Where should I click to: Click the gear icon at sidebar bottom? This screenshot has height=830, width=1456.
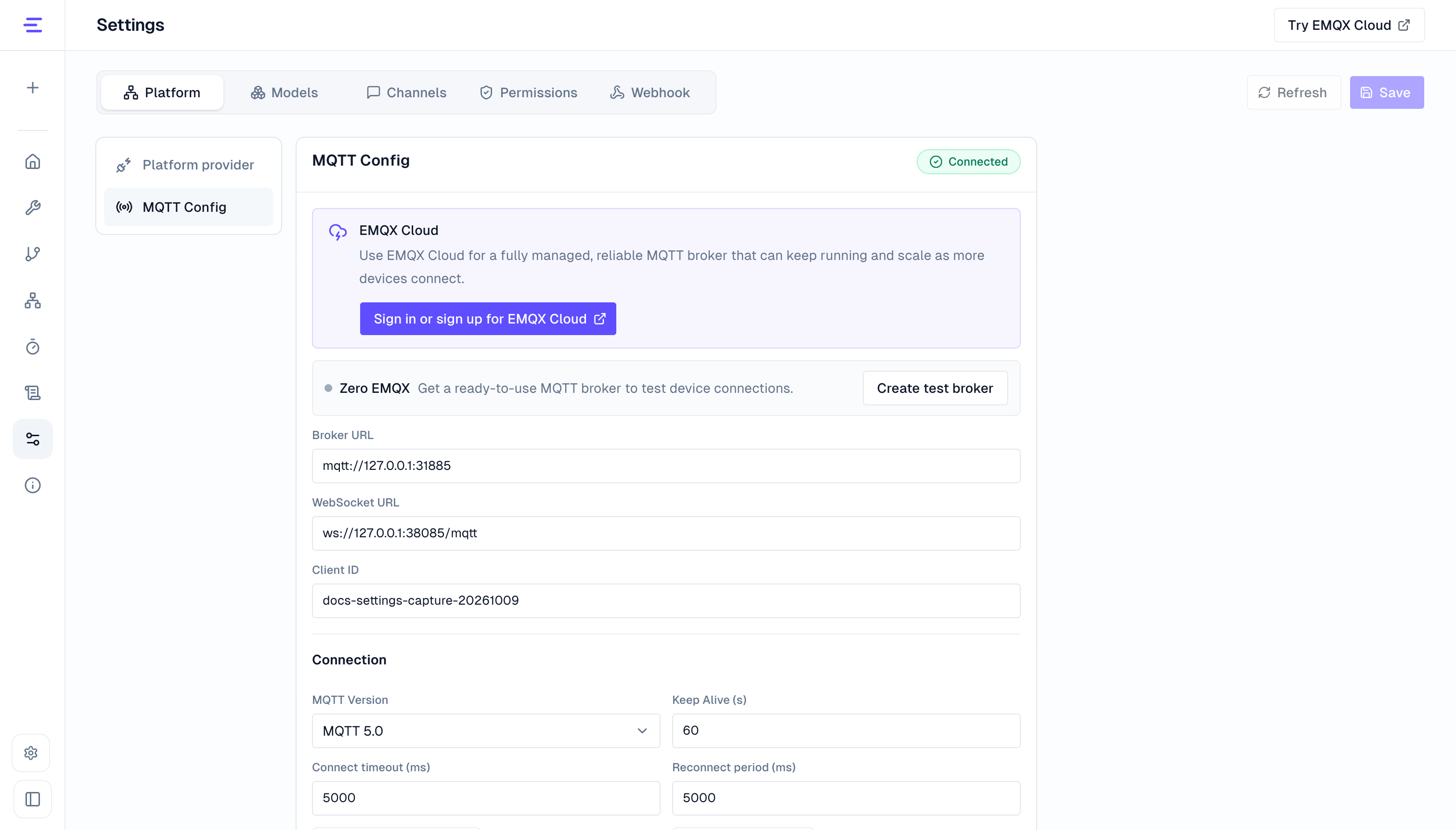pyautogui.click(x=31, y=753)
